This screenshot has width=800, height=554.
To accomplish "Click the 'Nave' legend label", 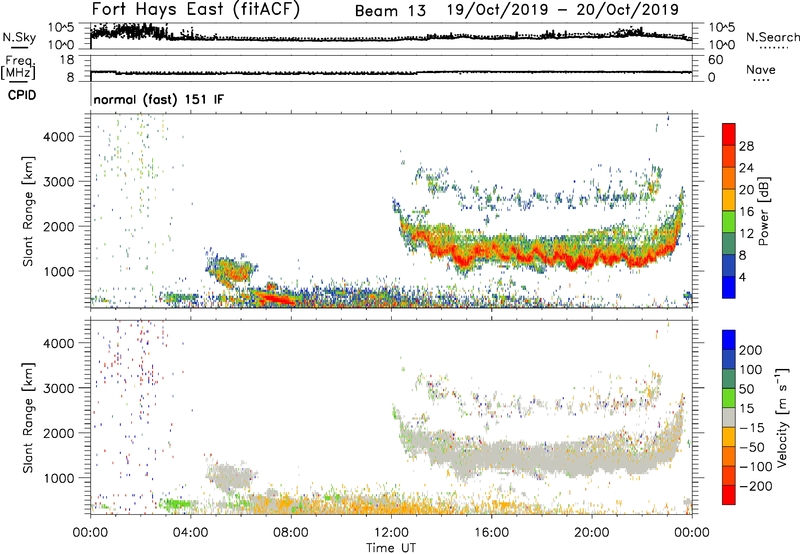I will [760, 69].
